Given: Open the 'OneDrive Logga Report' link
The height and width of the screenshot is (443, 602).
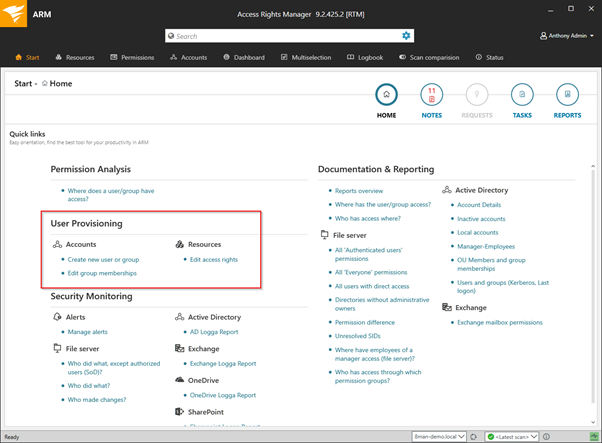Looking at the screenshot, I should (x=223, y=395).
